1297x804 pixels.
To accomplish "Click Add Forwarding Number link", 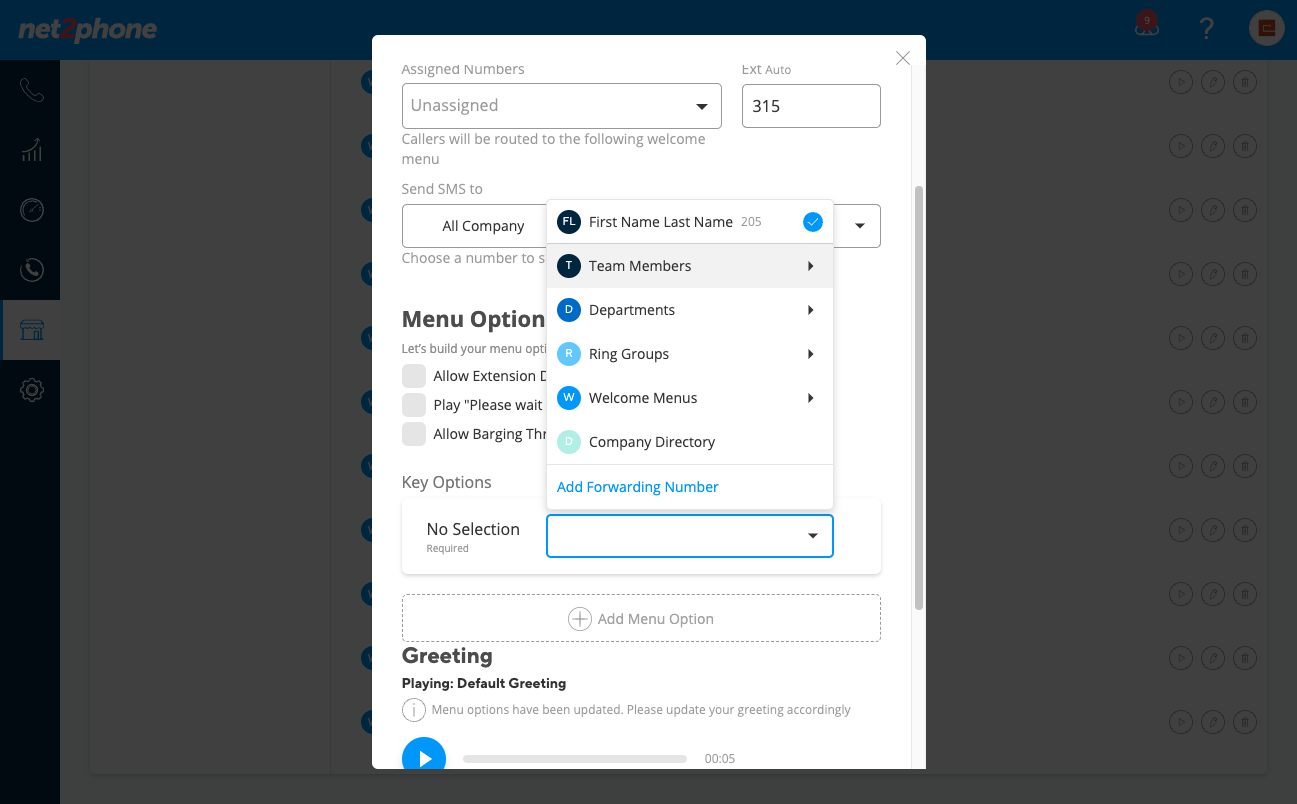I will tap(638, 487).
